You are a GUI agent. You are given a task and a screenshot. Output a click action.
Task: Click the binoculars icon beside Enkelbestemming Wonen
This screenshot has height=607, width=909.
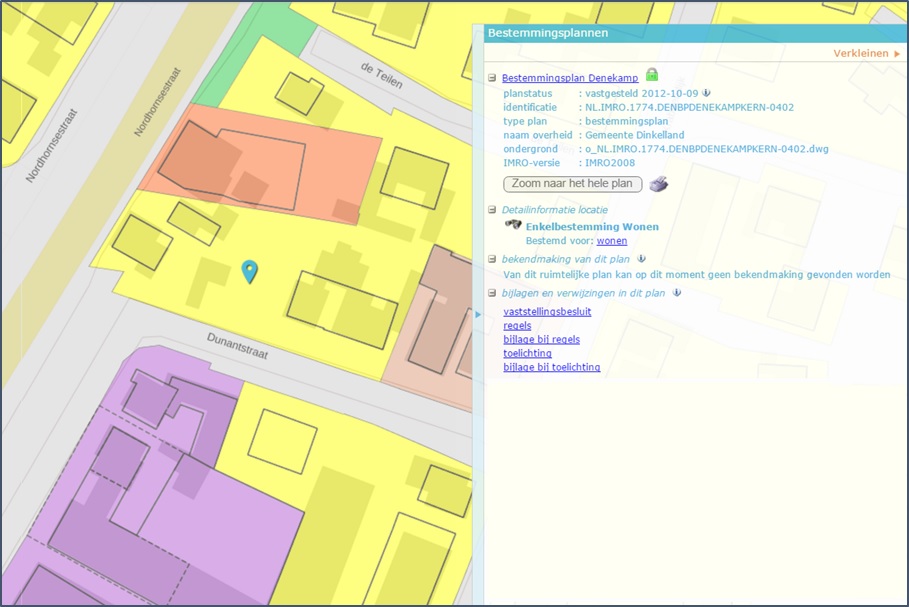click(513, 224)
